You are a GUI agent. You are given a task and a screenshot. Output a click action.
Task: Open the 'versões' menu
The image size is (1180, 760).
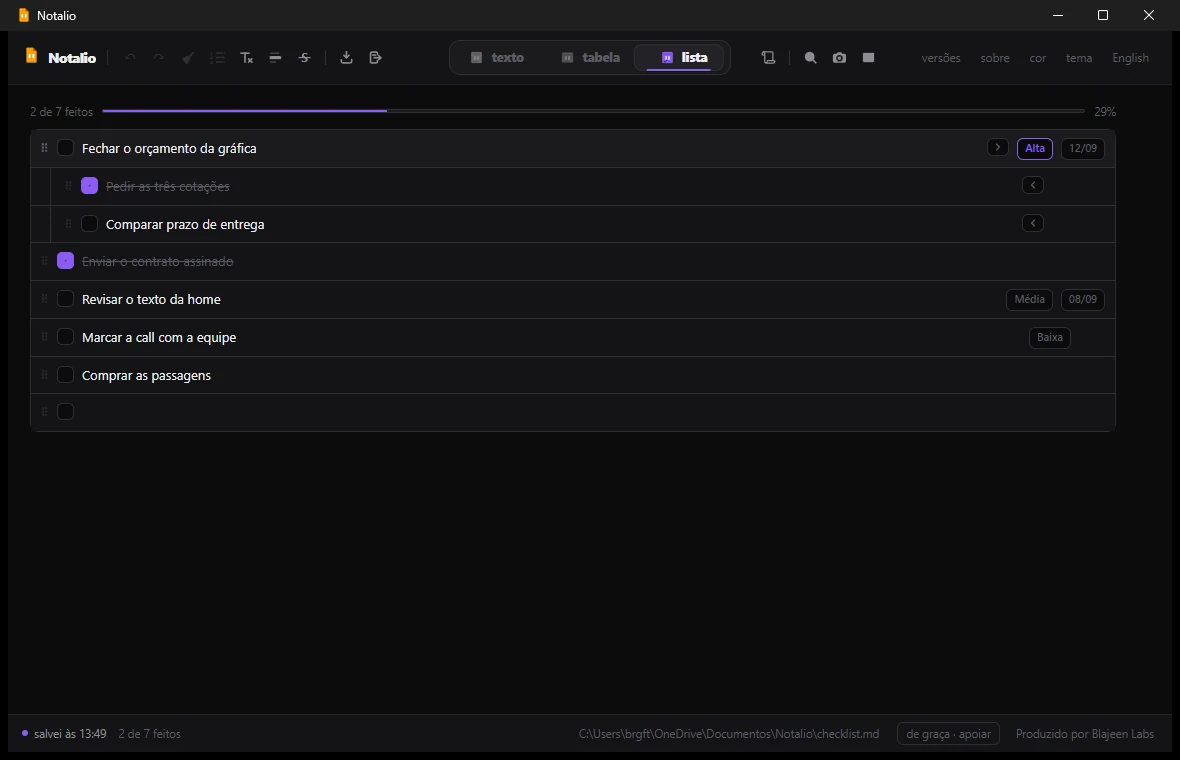point(941,58)
